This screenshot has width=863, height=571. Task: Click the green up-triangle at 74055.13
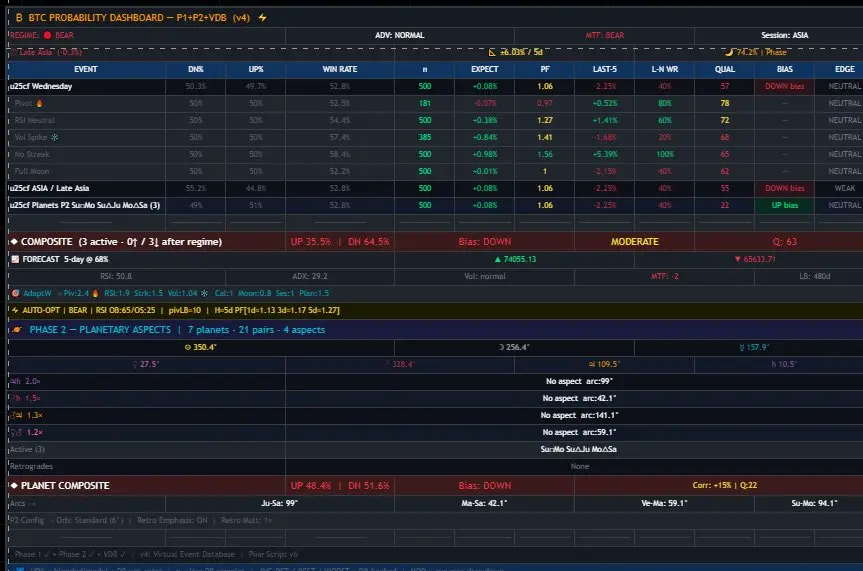click(498, 259)
